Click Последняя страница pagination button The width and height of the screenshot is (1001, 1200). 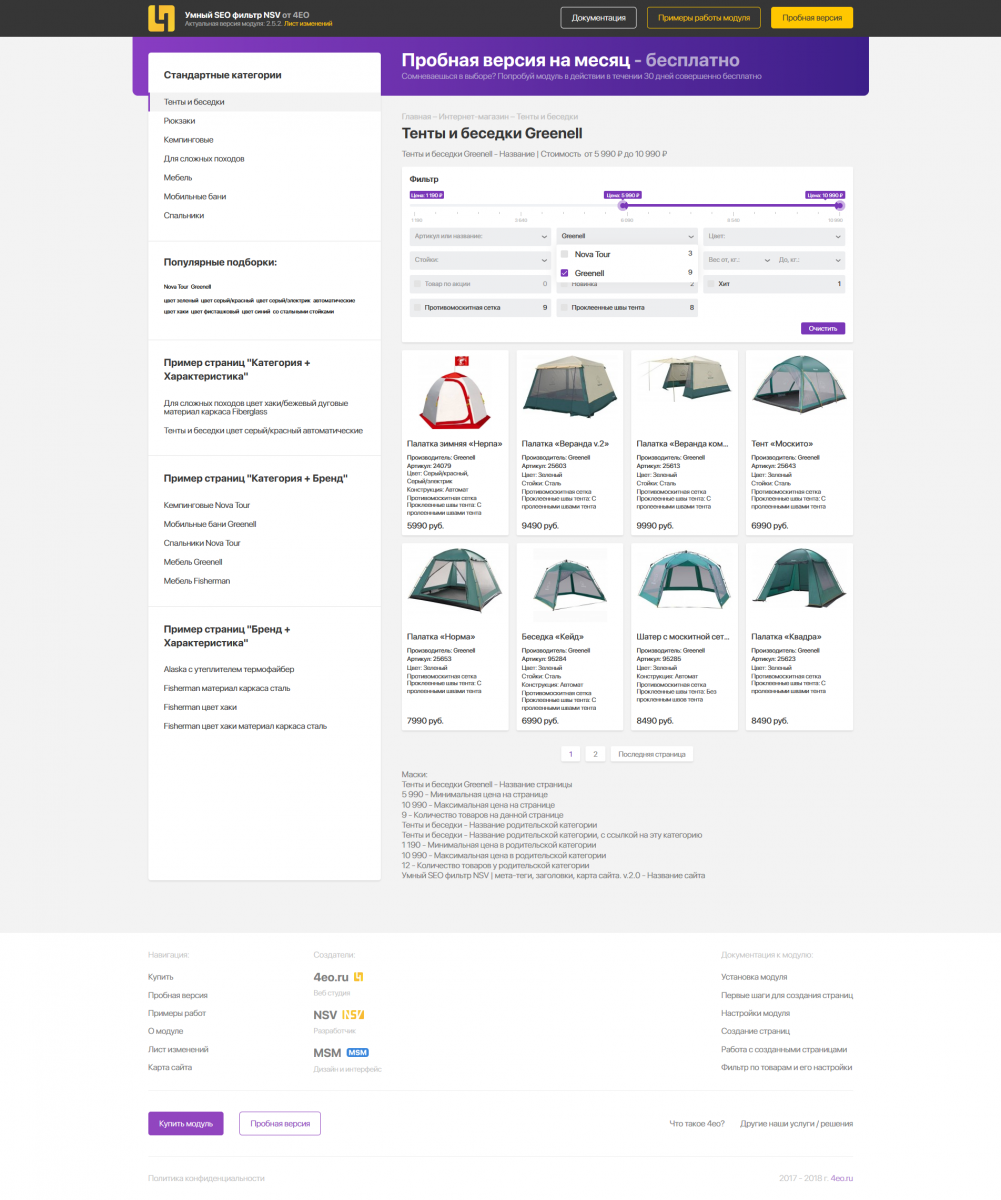[x=651, y=754]
